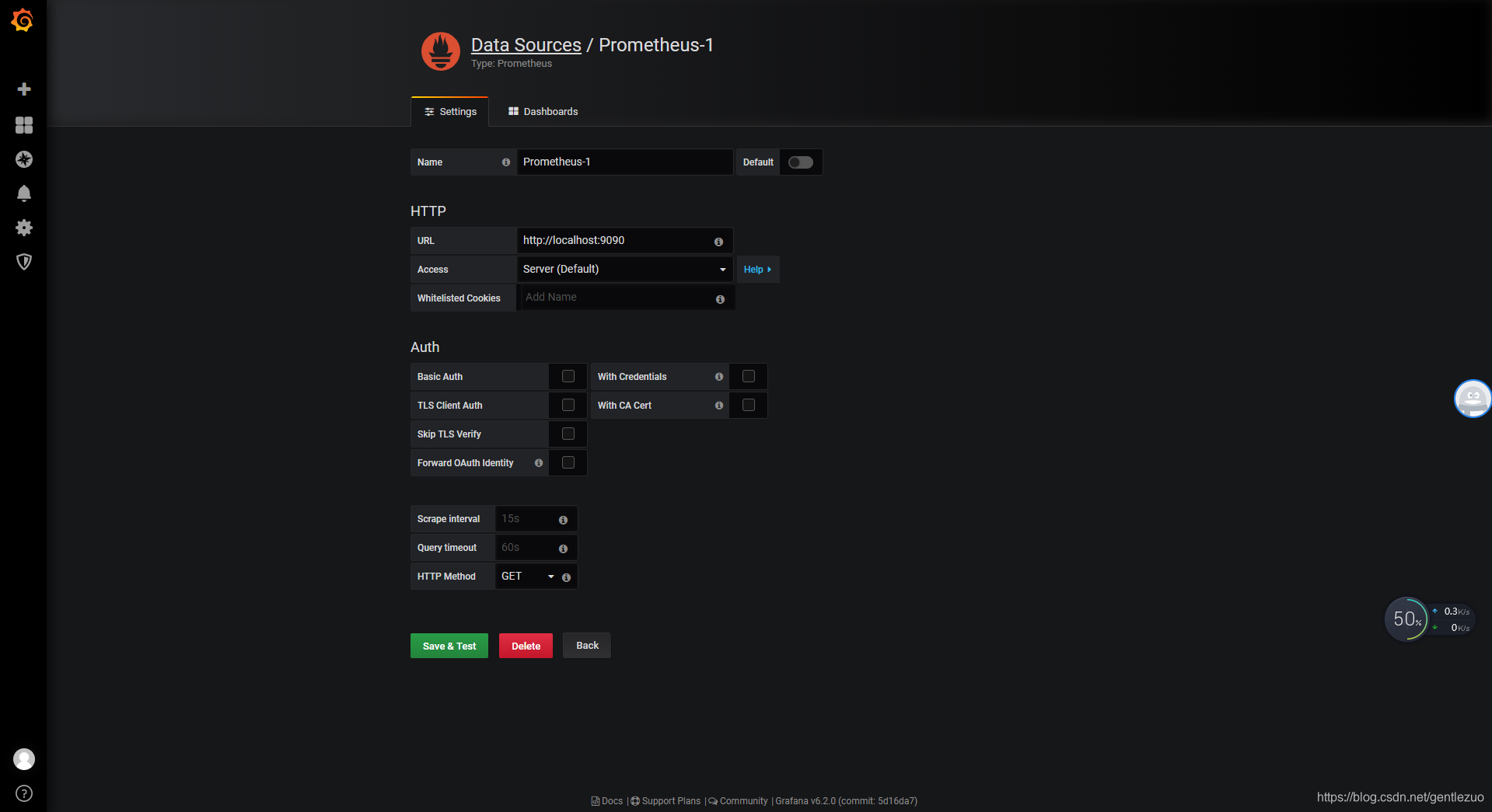Viewport: 1492px width, 812px height.
Task: Click the With Credentials info icon
Action: (719, 377)
